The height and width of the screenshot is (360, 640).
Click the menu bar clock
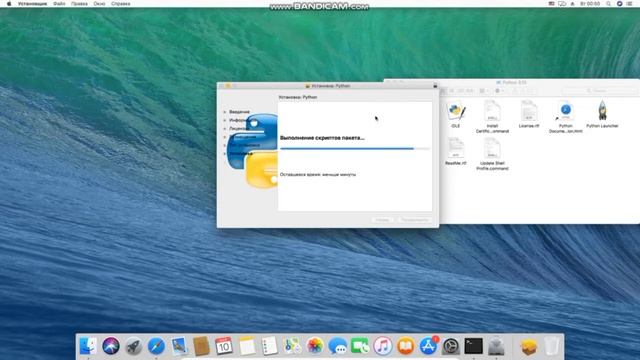pos(590,4)
